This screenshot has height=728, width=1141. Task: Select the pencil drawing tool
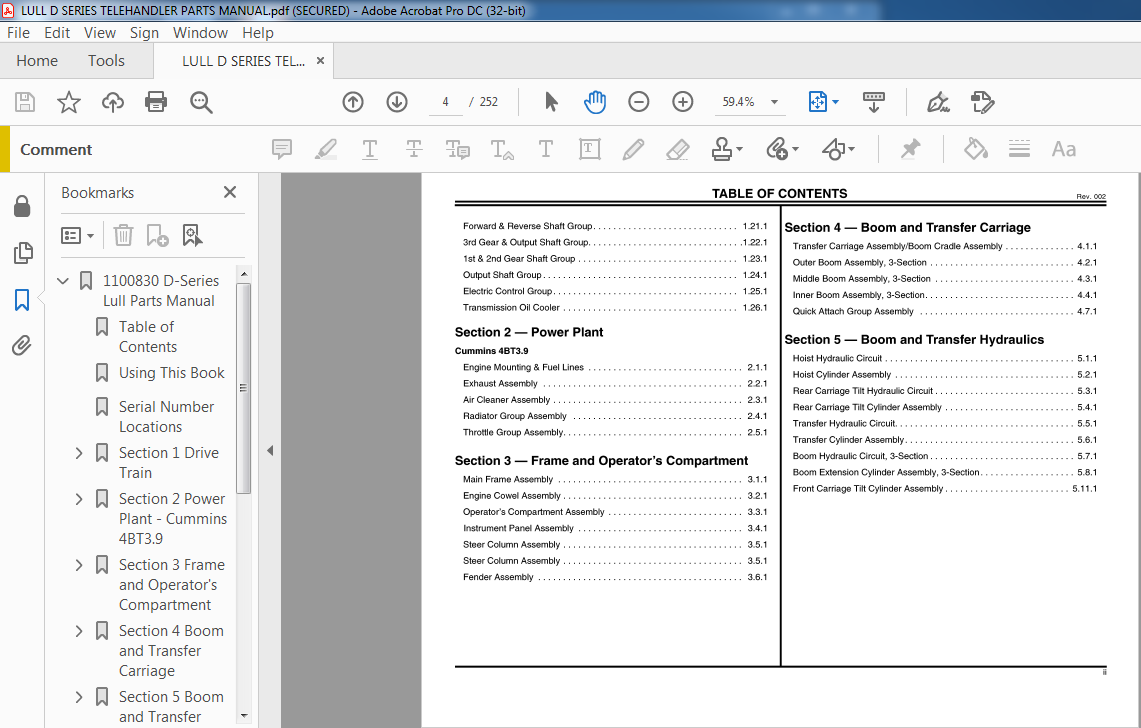tap(633, 149)
